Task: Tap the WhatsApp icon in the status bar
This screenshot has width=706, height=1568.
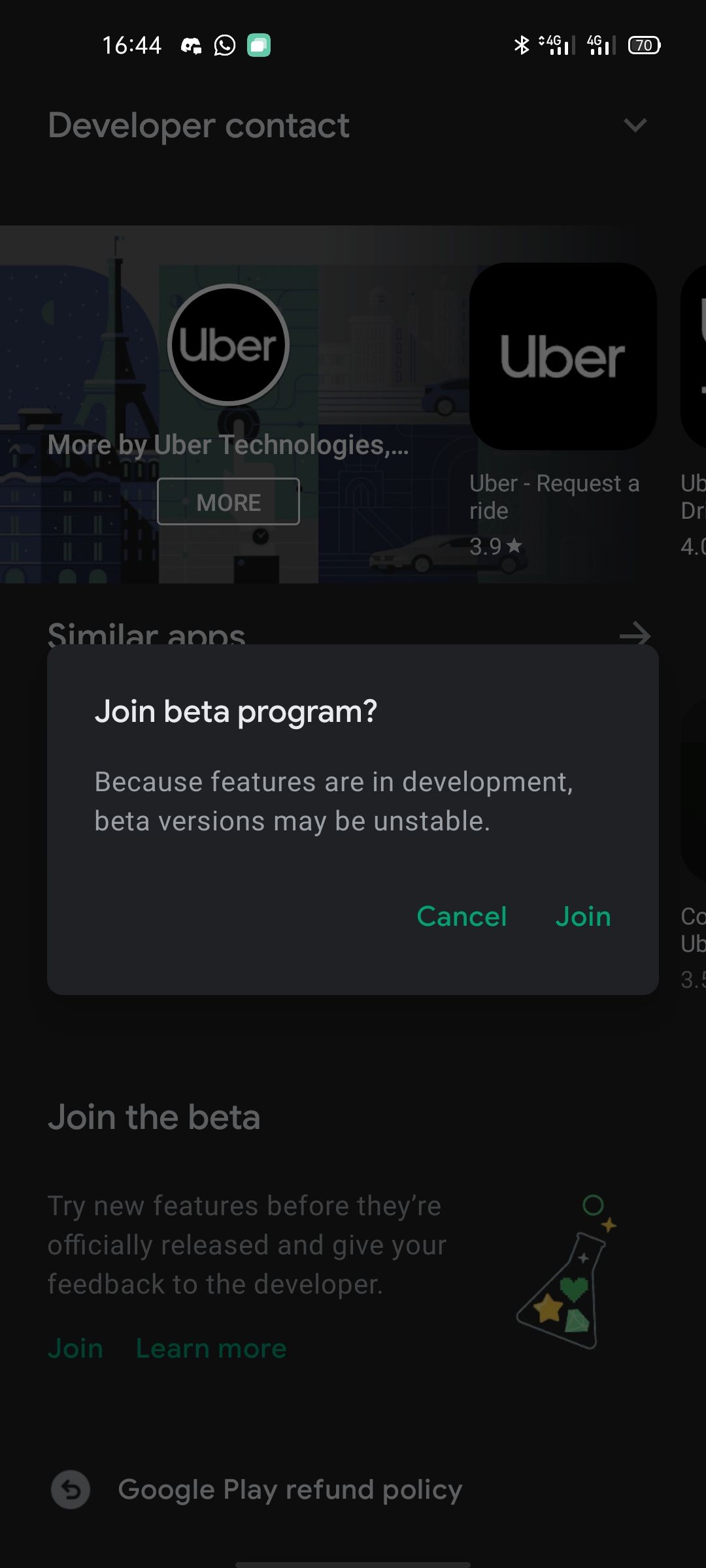Action: (x=225, y=45)
